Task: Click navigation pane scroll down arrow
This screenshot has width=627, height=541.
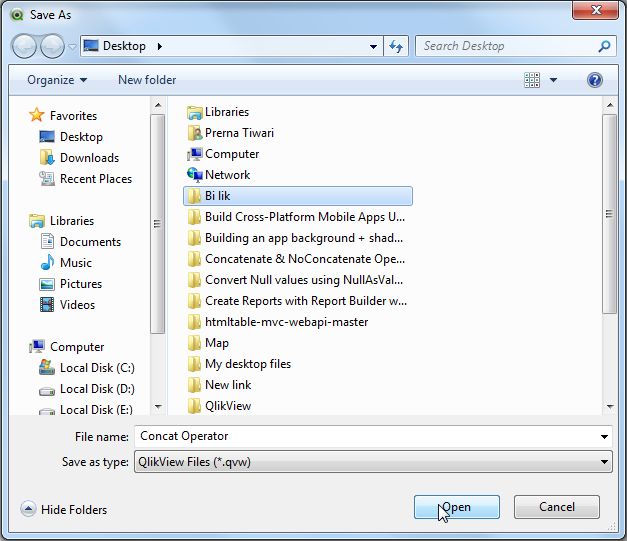Action: point(158,407)
